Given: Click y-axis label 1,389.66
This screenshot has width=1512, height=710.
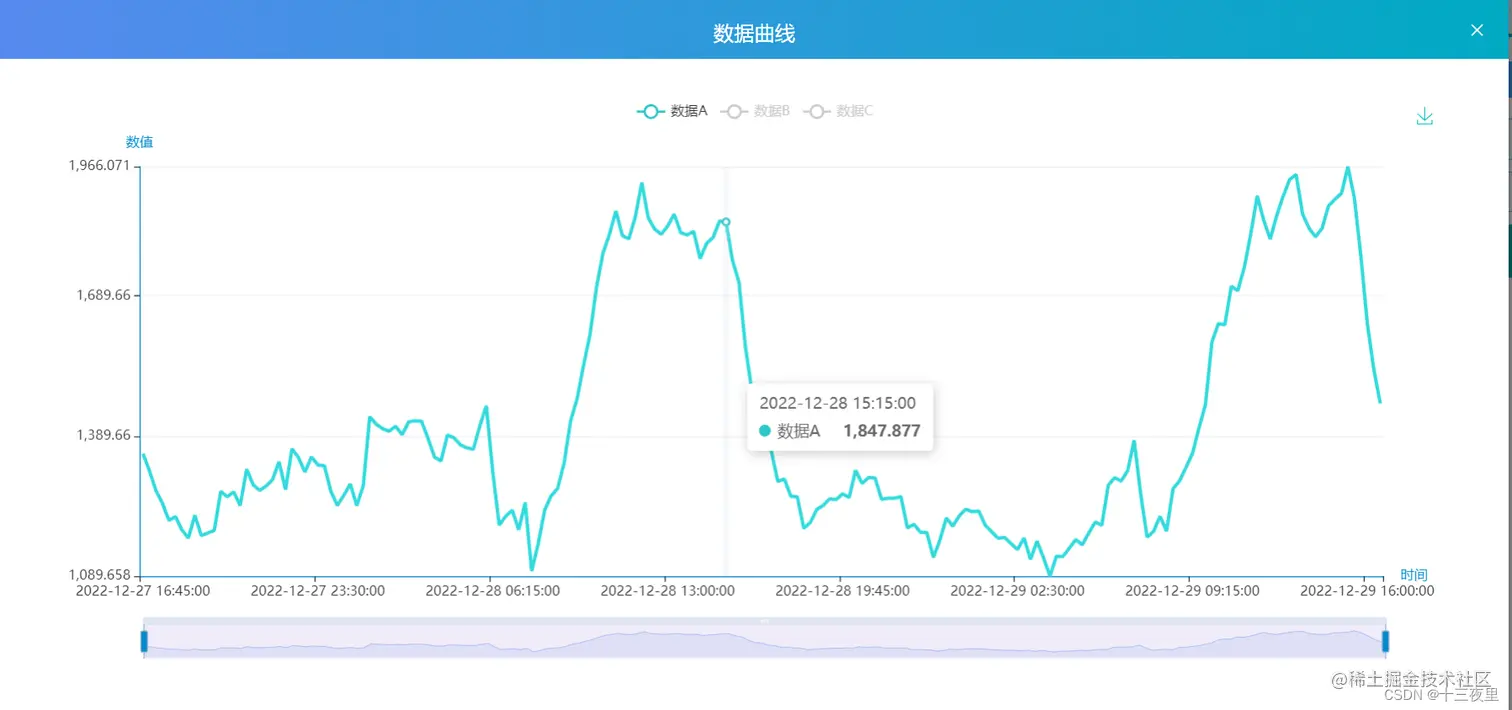Looking at the screenshot, I should tap(105, 435).
